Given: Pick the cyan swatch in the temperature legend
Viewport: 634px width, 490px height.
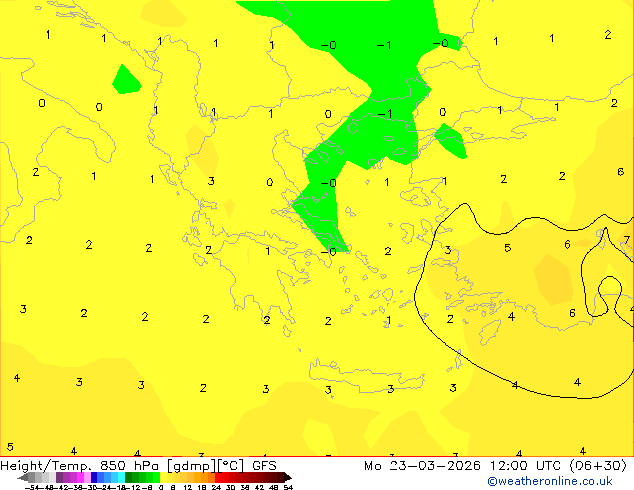Looking at the screenshot, I should 122,477.
